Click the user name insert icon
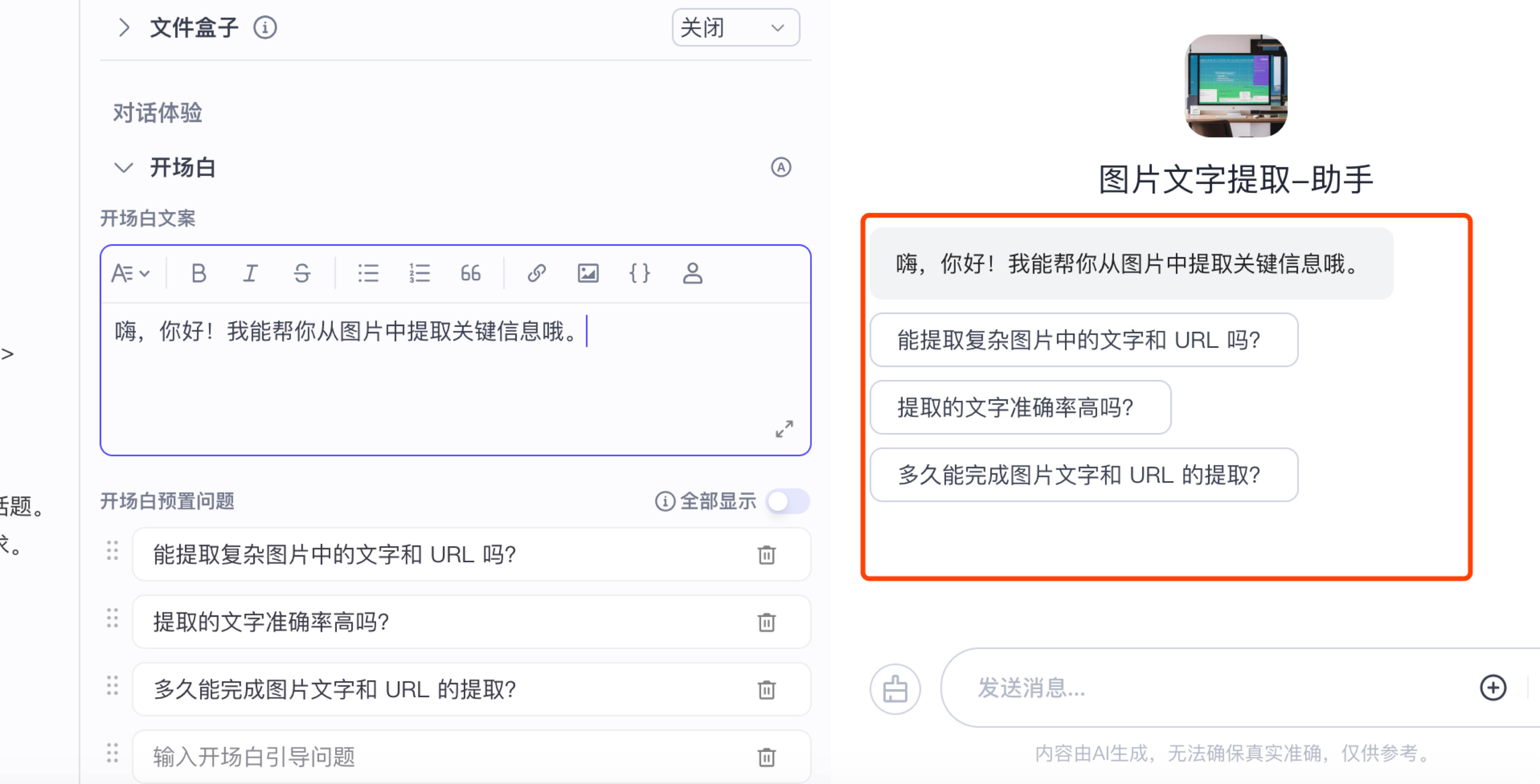The width and height of the screenshot is (1540, 784). [692, 273]
